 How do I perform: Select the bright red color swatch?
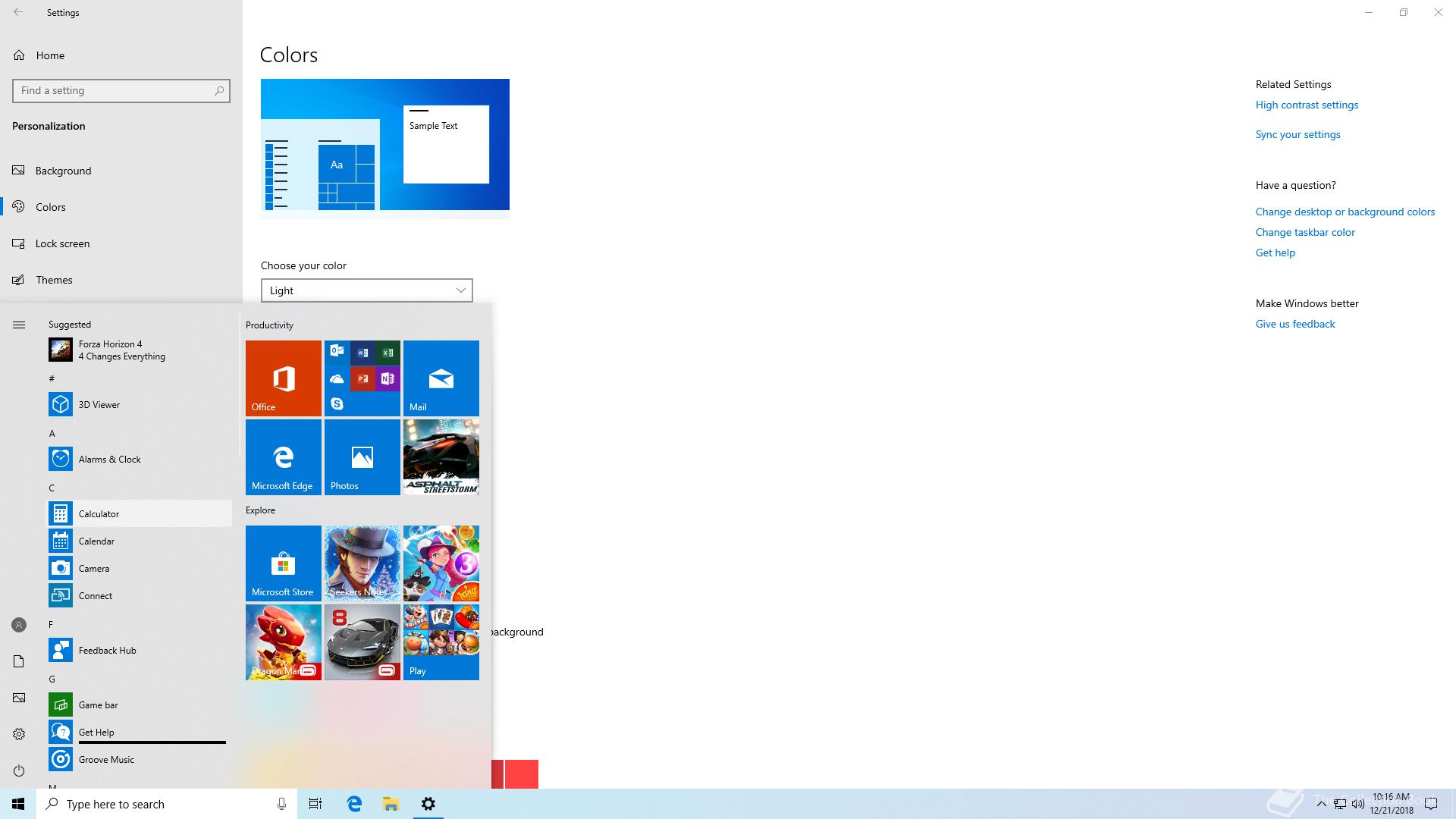pyautogui.click(x=521, y=774)
